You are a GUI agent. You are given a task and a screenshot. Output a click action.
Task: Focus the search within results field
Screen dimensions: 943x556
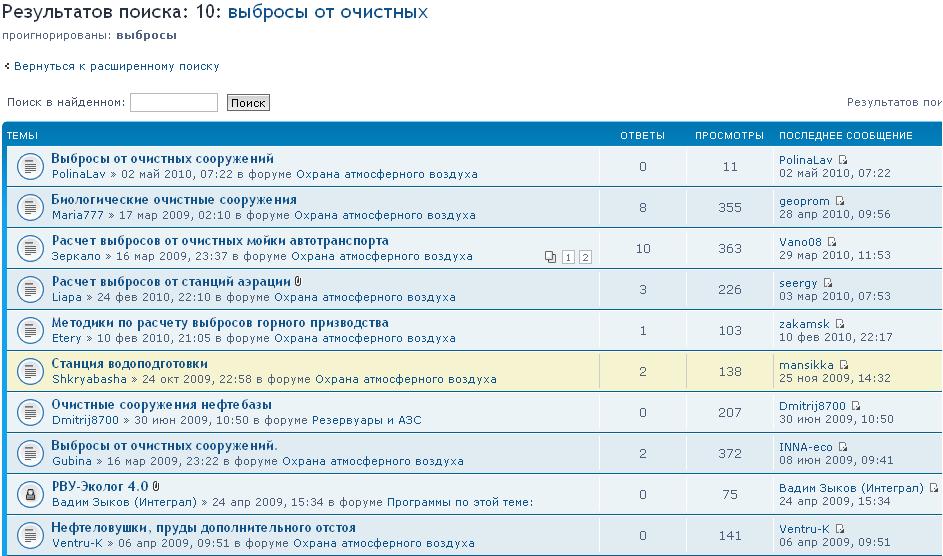(173, 103)
